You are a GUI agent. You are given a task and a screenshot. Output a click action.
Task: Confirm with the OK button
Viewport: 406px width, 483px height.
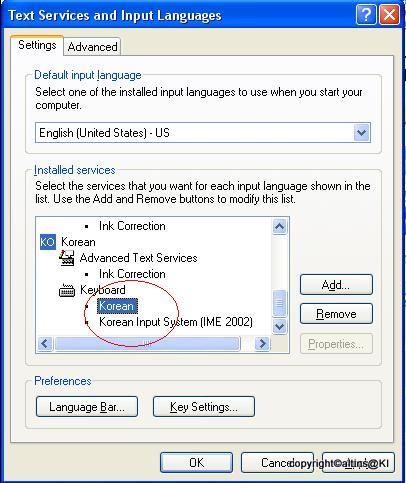(196, 463)
